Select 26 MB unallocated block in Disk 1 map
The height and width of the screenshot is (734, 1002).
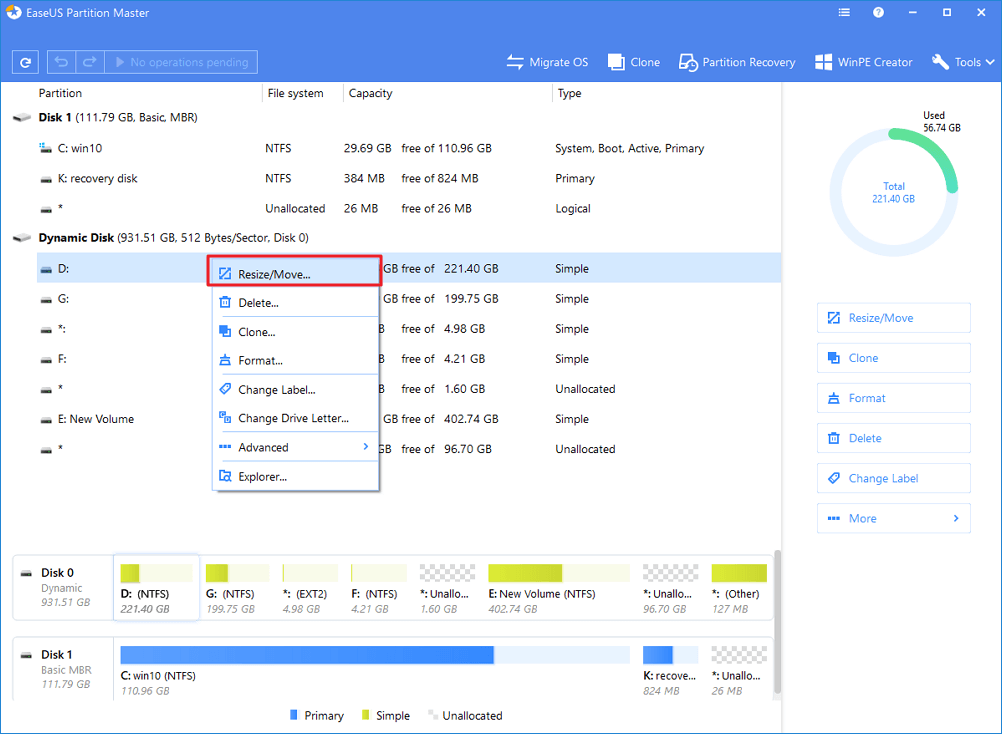click(739, 671)
